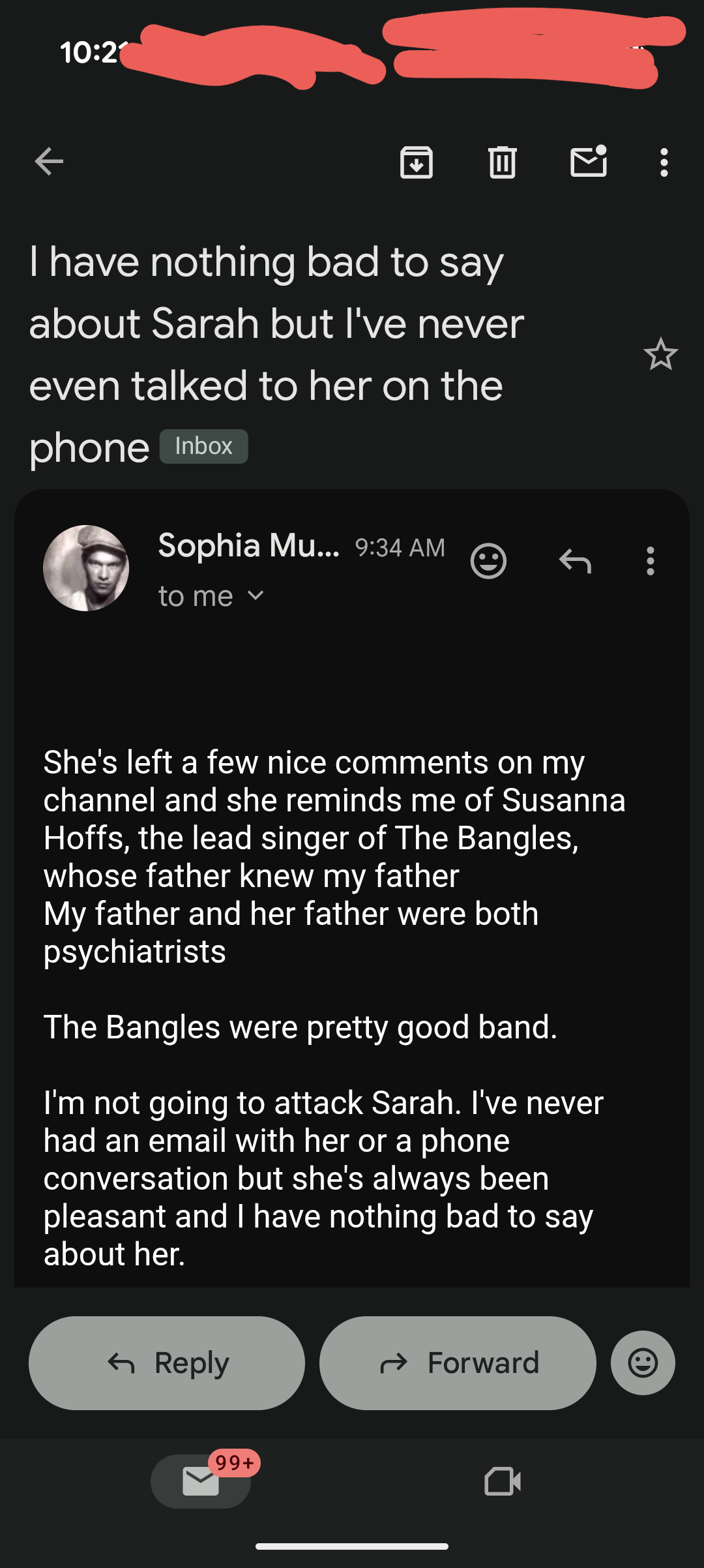Switch to the Mail tab with 99+ badge
Screen dimensions: 704x1568
[201, 1481]
